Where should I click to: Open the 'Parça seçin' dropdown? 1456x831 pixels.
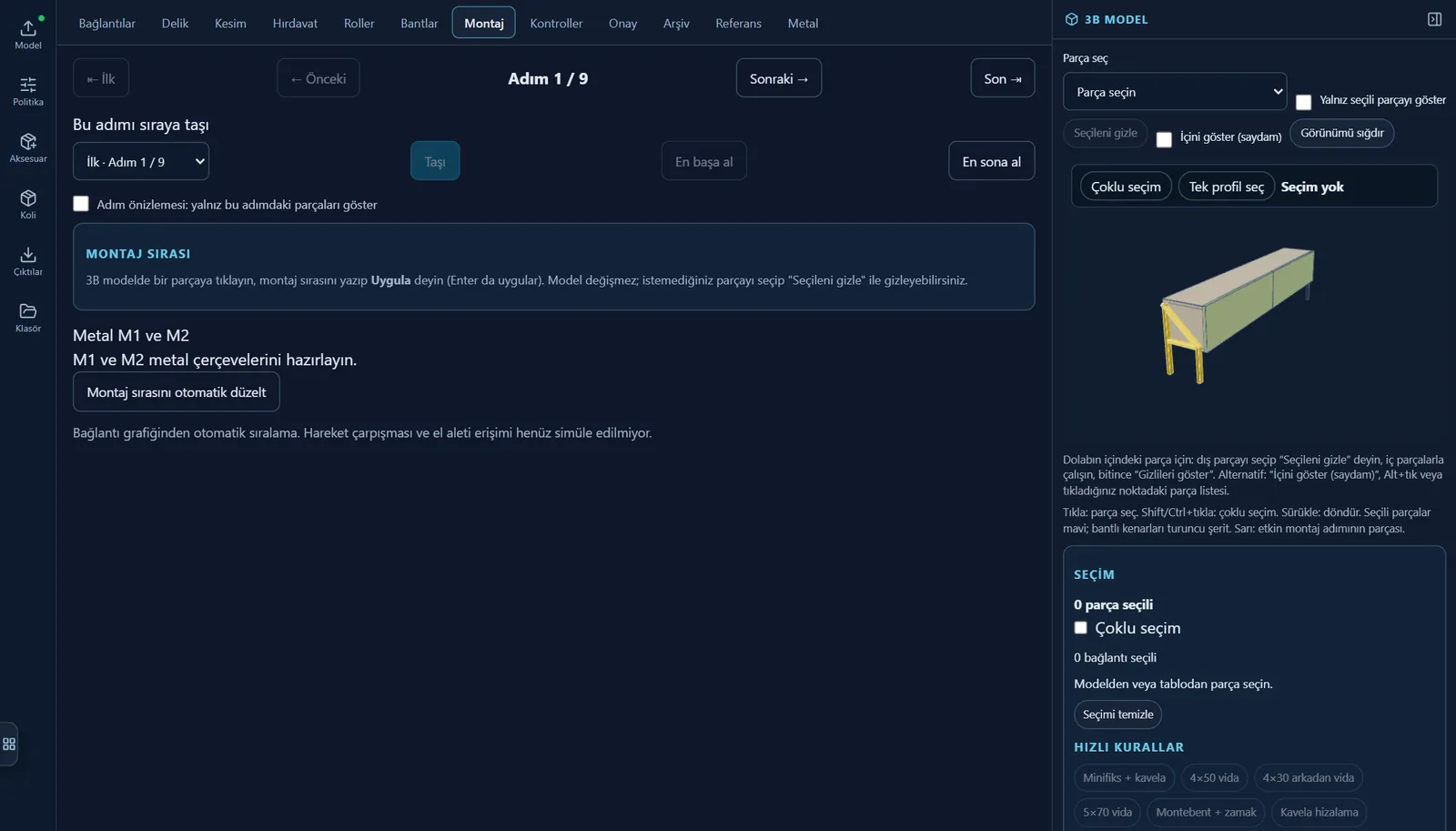click(x=1175, y=92)
